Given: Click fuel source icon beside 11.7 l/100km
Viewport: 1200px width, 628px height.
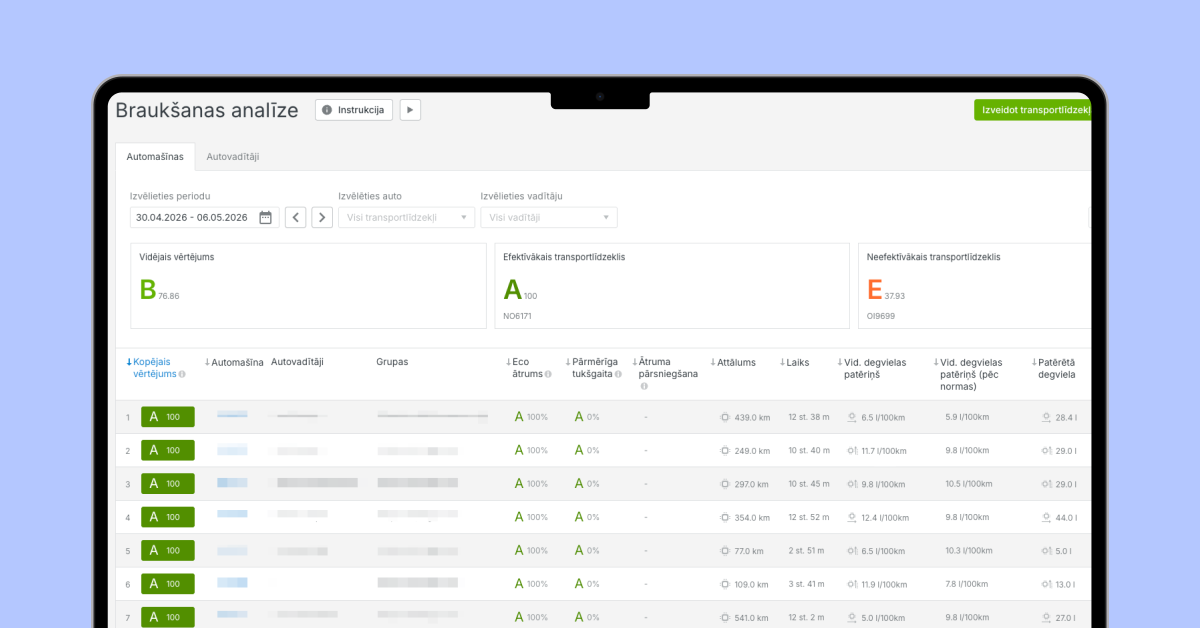Looking at the screenshot, I should tap(852, 451).
